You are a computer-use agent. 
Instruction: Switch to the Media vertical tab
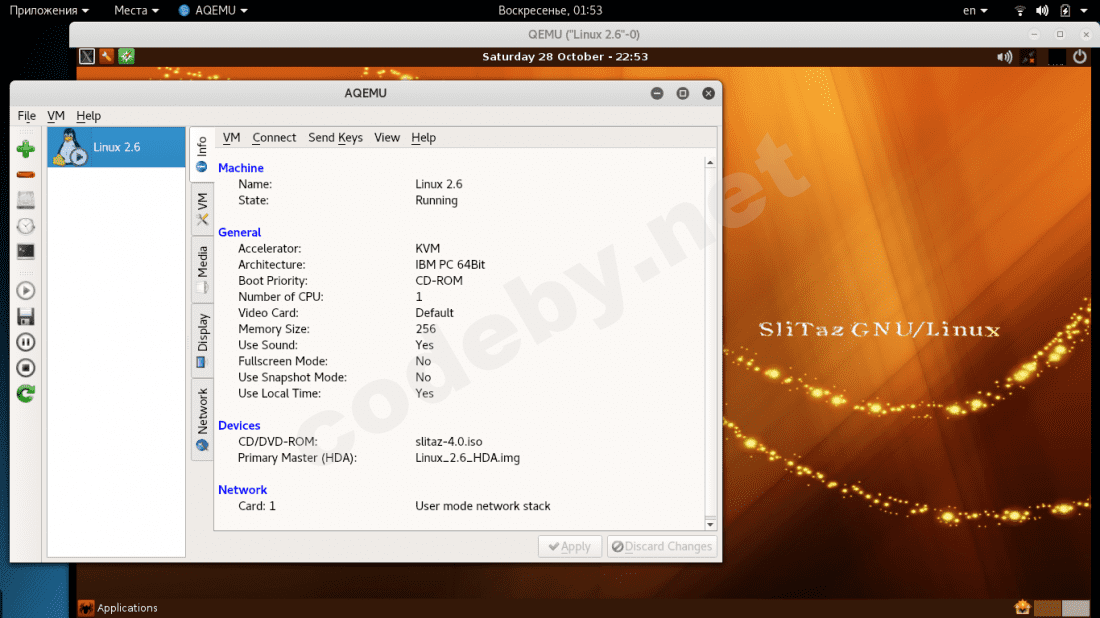(202, 270)
